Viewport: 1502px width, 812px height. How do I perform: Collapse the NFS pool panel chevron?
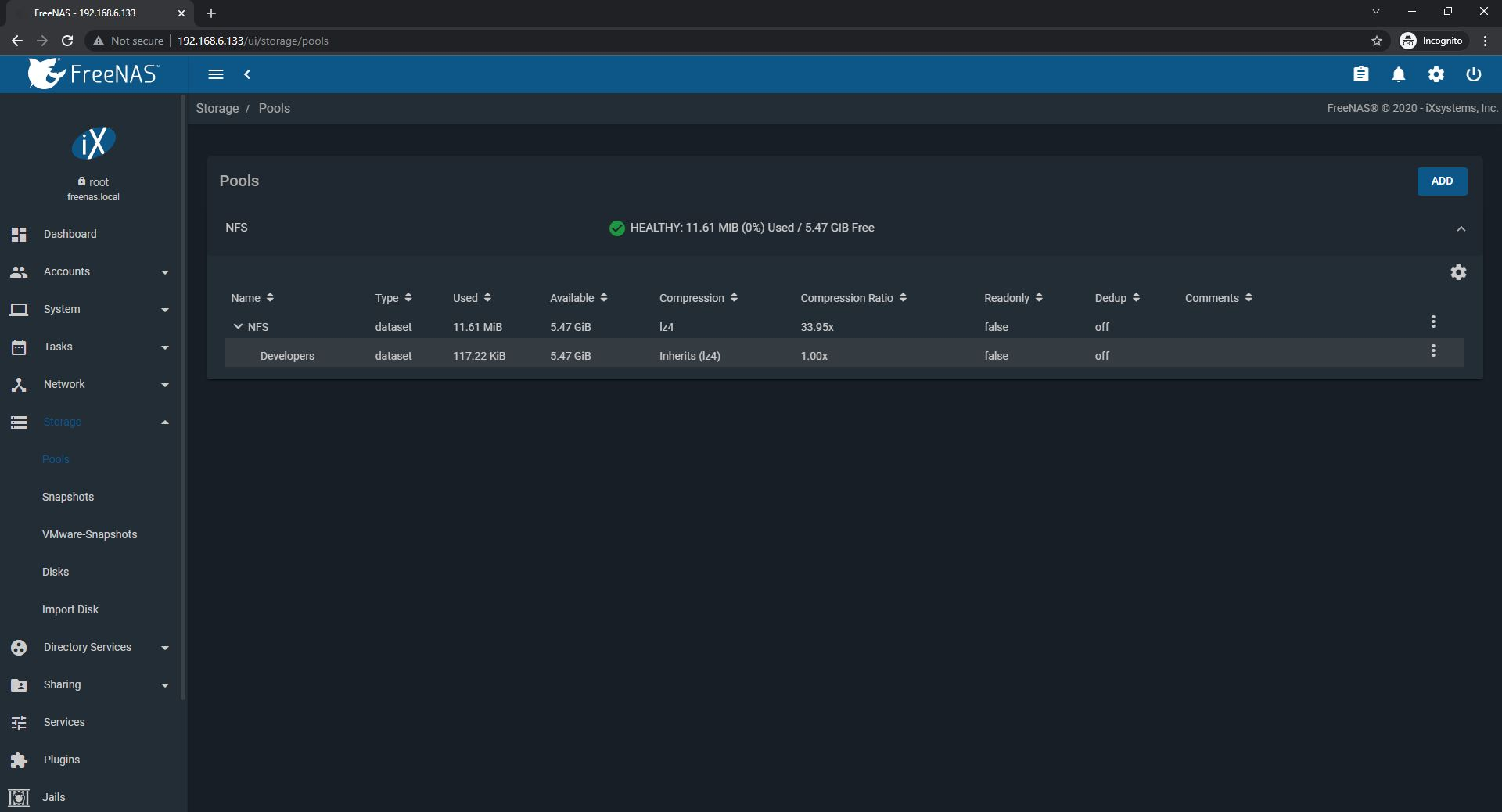(1461, 228)
